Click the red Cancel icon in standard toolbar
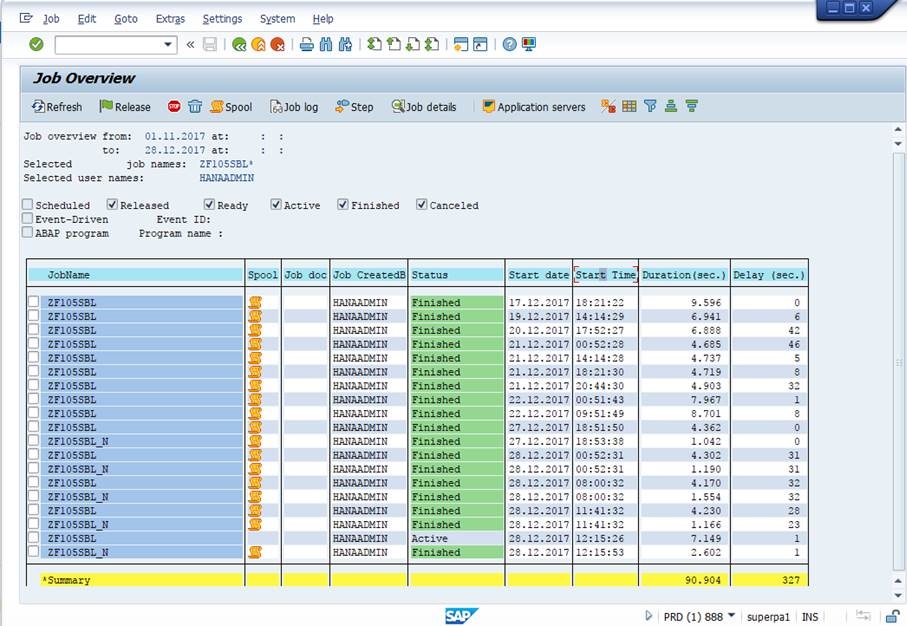The image size is (907, 626). pos(278,45)
